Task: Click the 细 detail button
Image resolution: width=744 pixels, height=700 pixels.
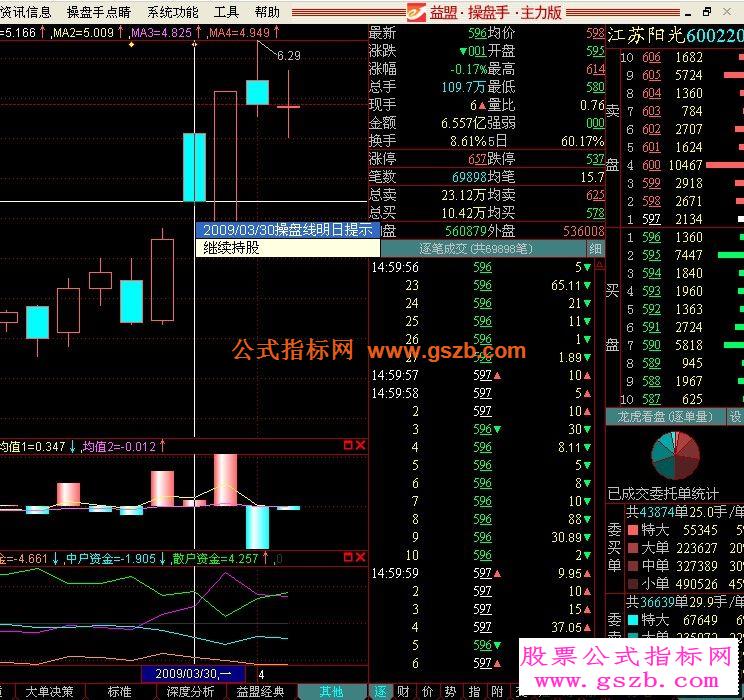Action: coord(596,249)
